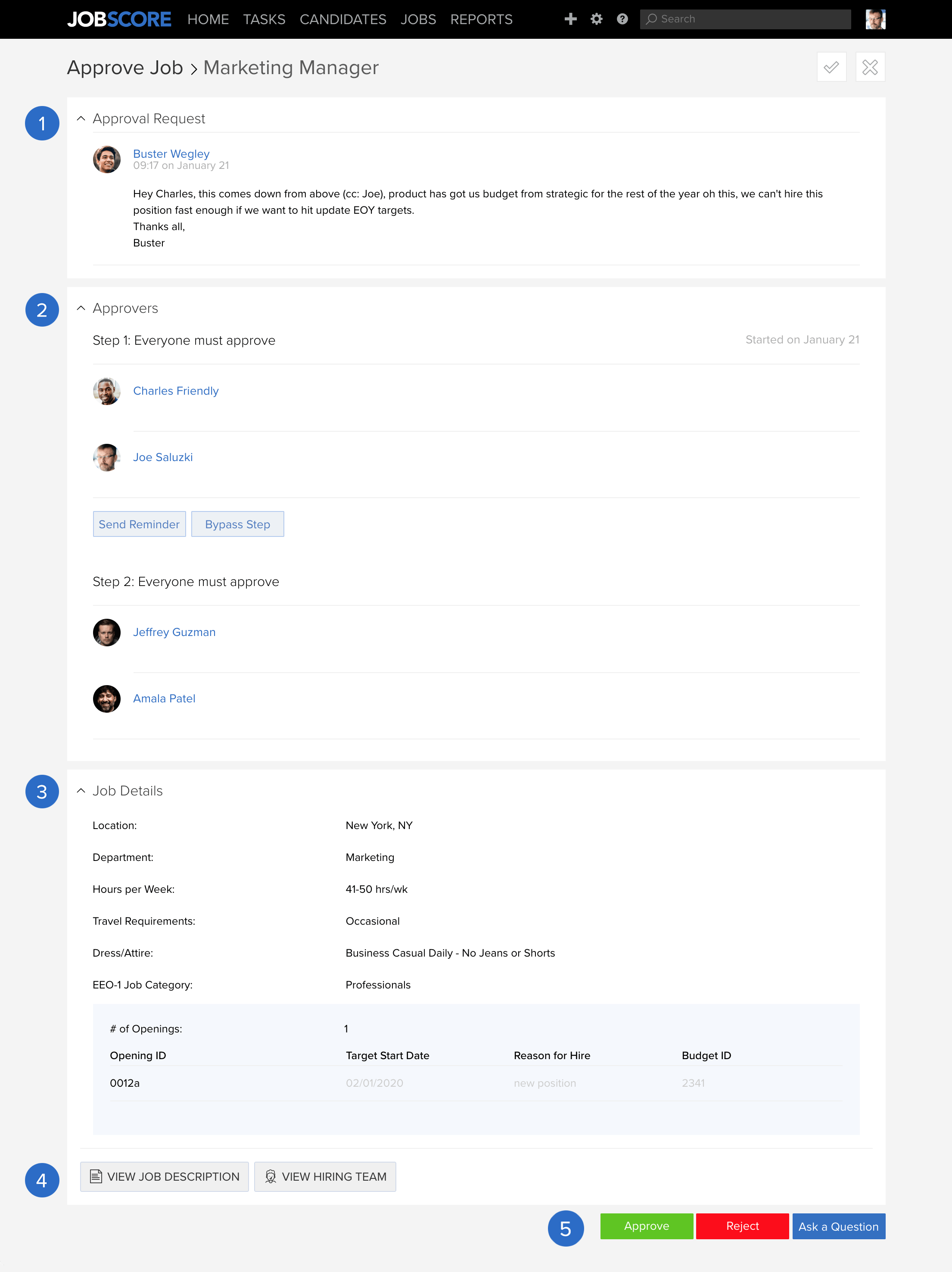Image resolution: width=952 pixels, height=1272 pixels.
Task: Open Joe Saluzki's profile link
Action: (163, 457)
